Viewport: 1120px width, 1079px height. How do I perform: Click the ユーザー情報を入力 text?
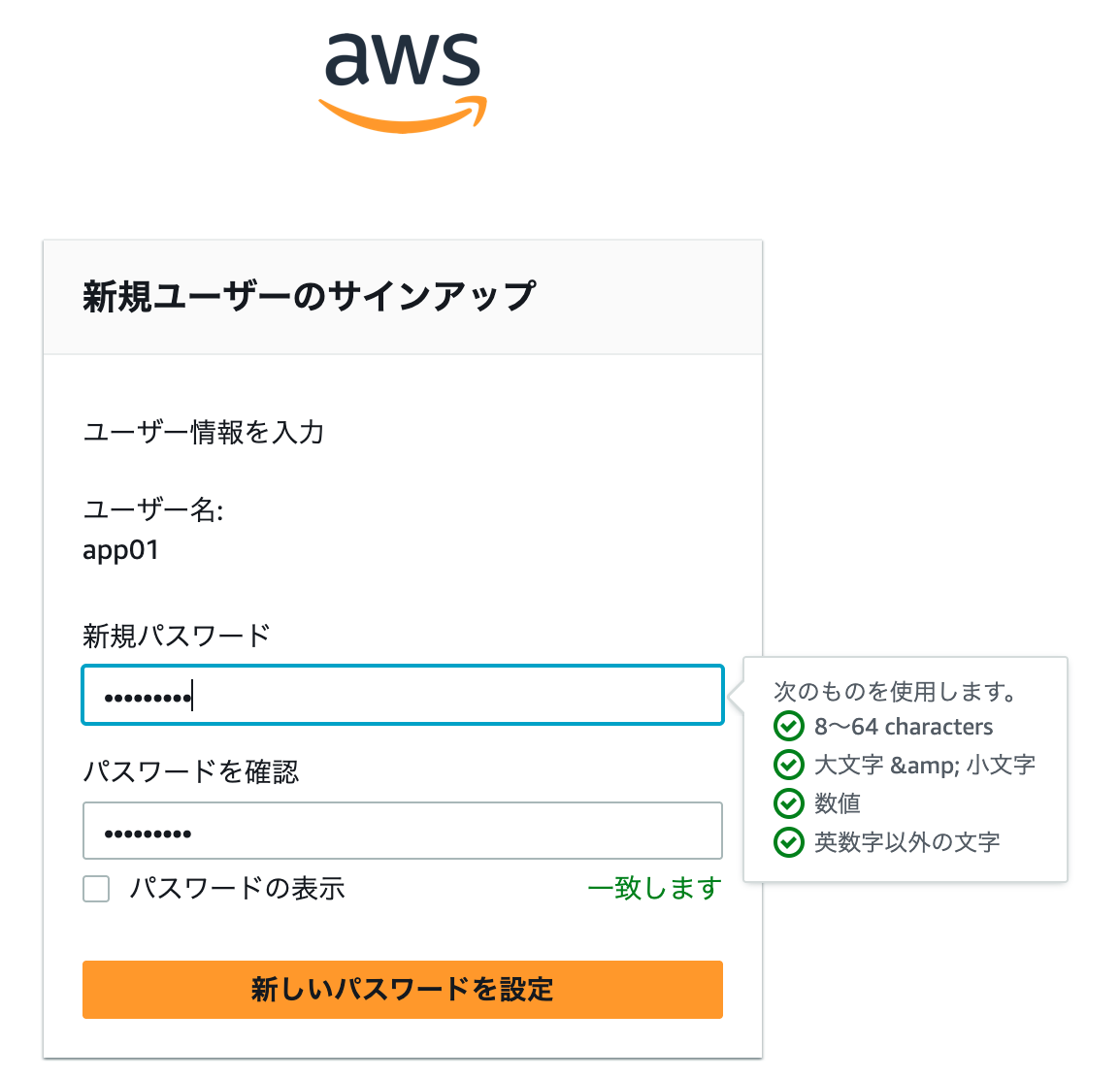tap(204, 432)
